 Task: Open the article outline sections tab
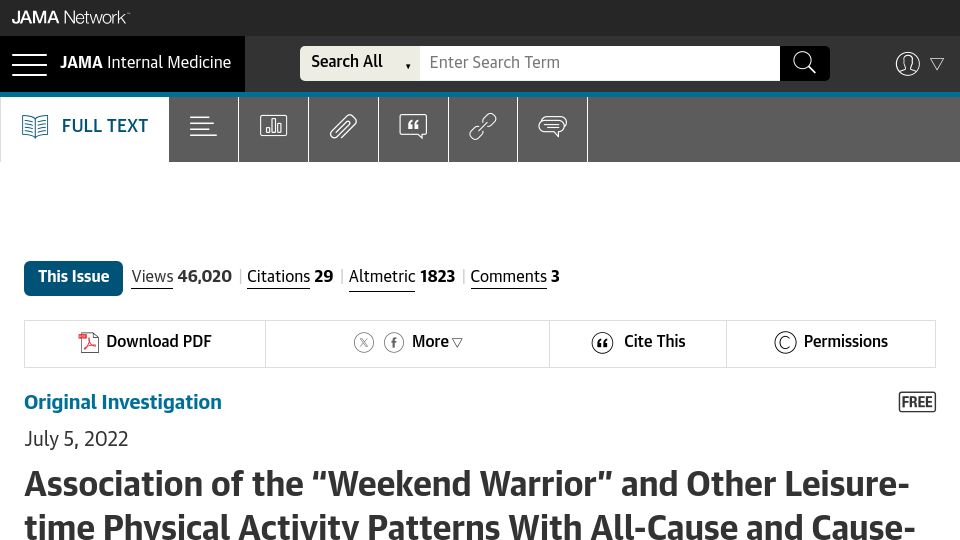[x=203, y=127]
